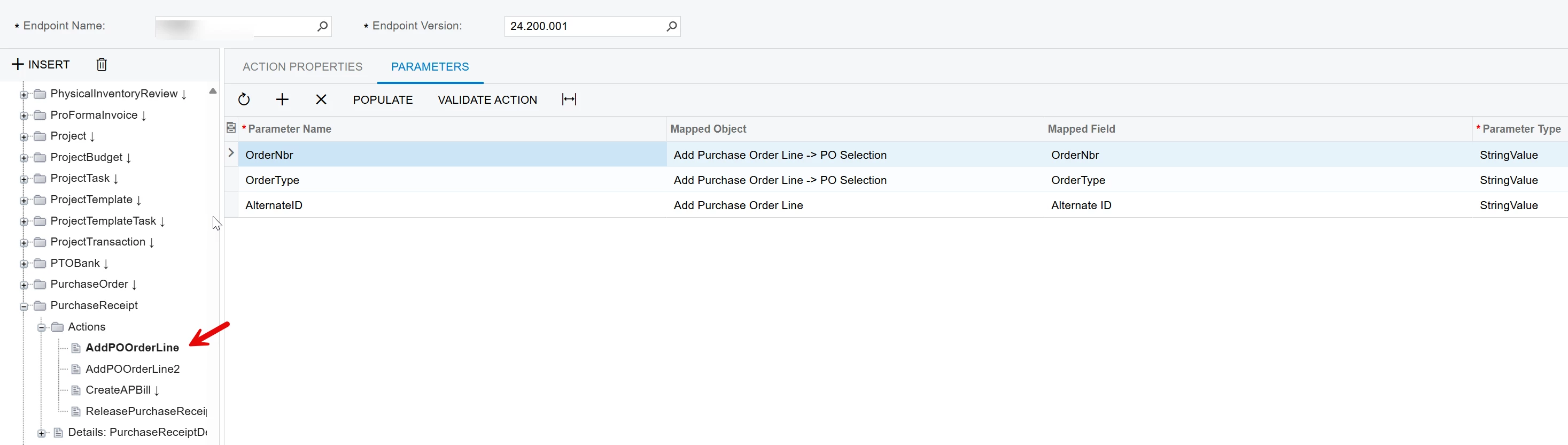
Task: Select the ProFormaInvoice tree item
Action: click(94, 115)
